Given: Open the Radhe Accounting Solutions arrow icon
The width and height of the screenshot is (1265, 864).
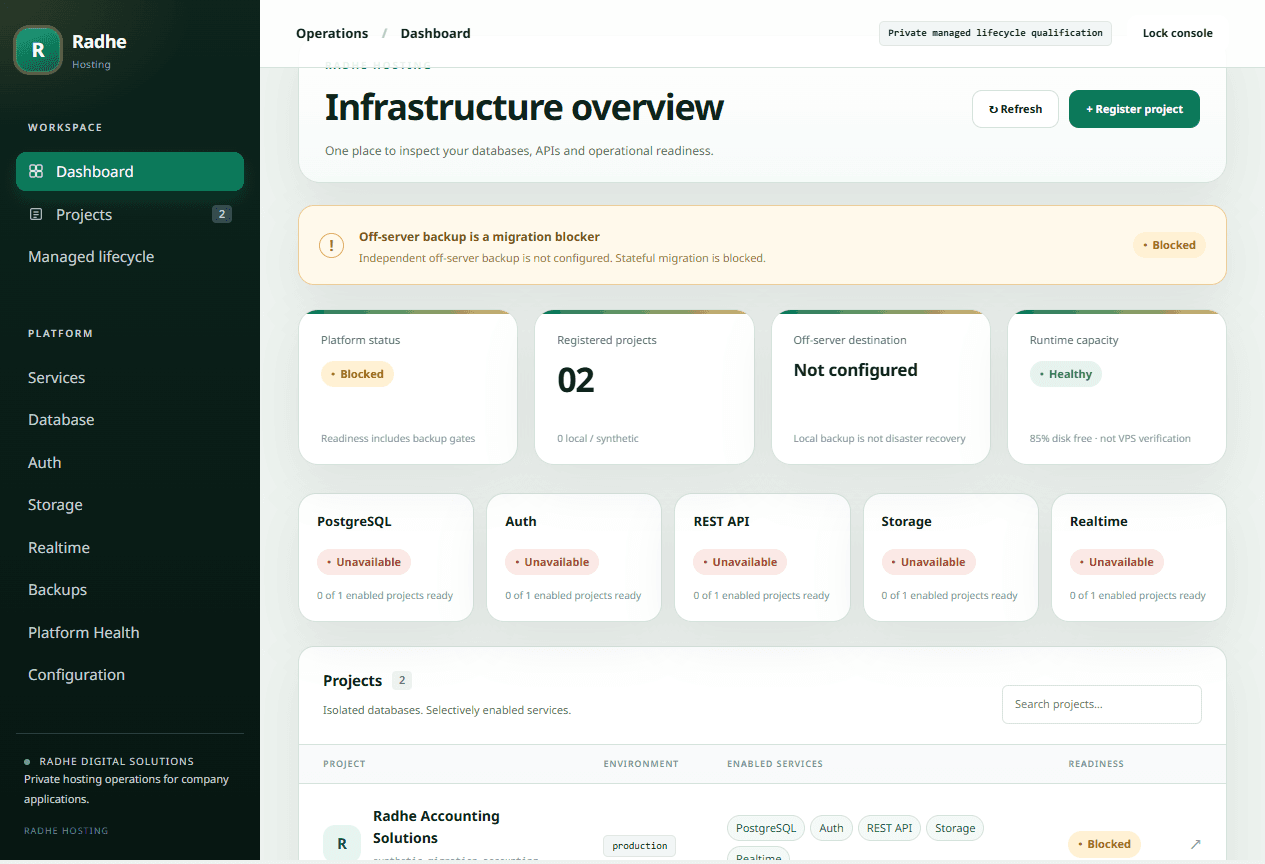Looking at the screenshot, I should (x=1195, y=844).
